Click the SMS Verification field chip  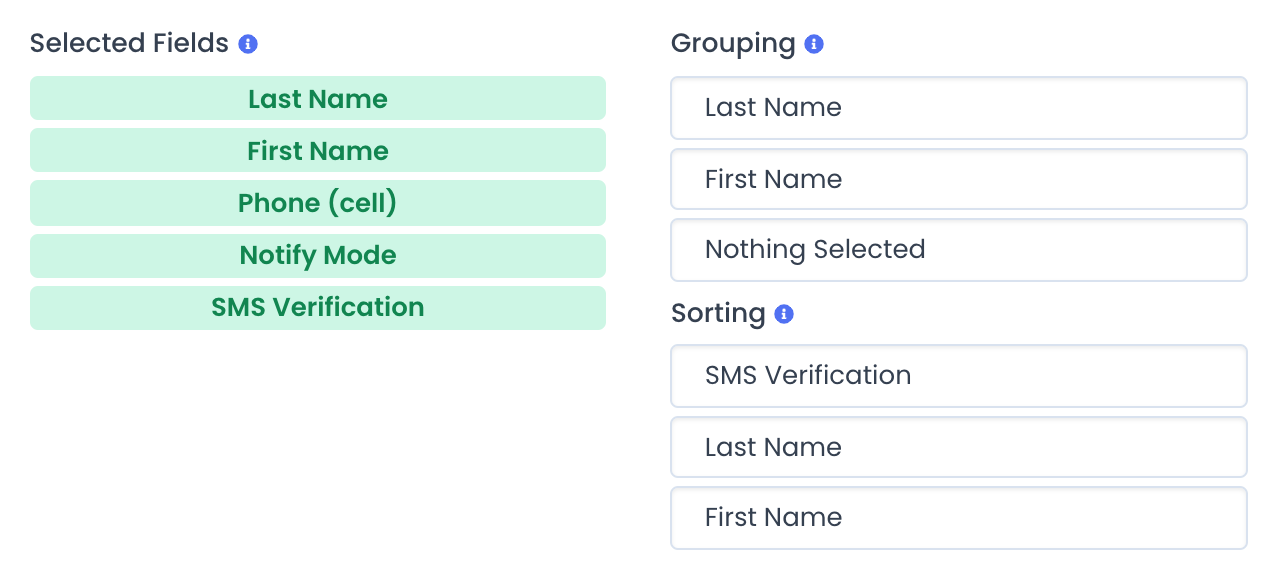click(318, 307)
